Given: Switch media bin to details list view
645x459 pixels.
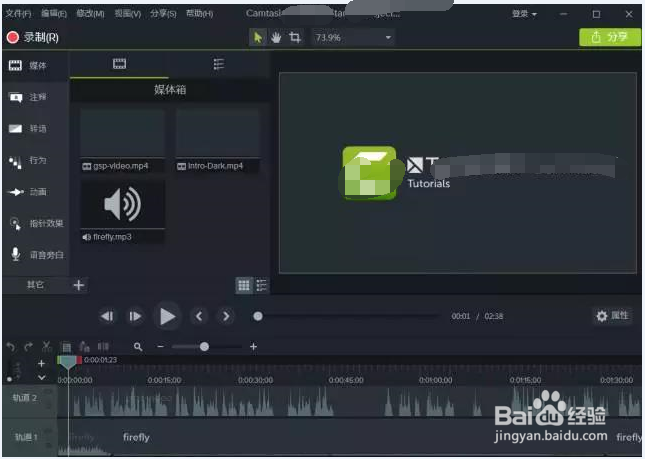Looking at the screenshot, I should click(261, 285).
